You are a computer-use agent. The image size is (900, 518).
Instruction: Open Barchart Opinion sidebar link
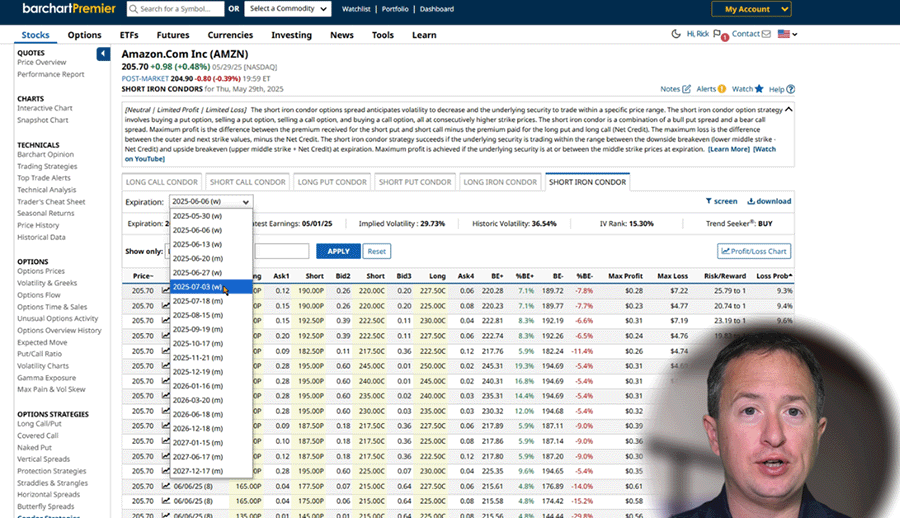pos(45,154)
